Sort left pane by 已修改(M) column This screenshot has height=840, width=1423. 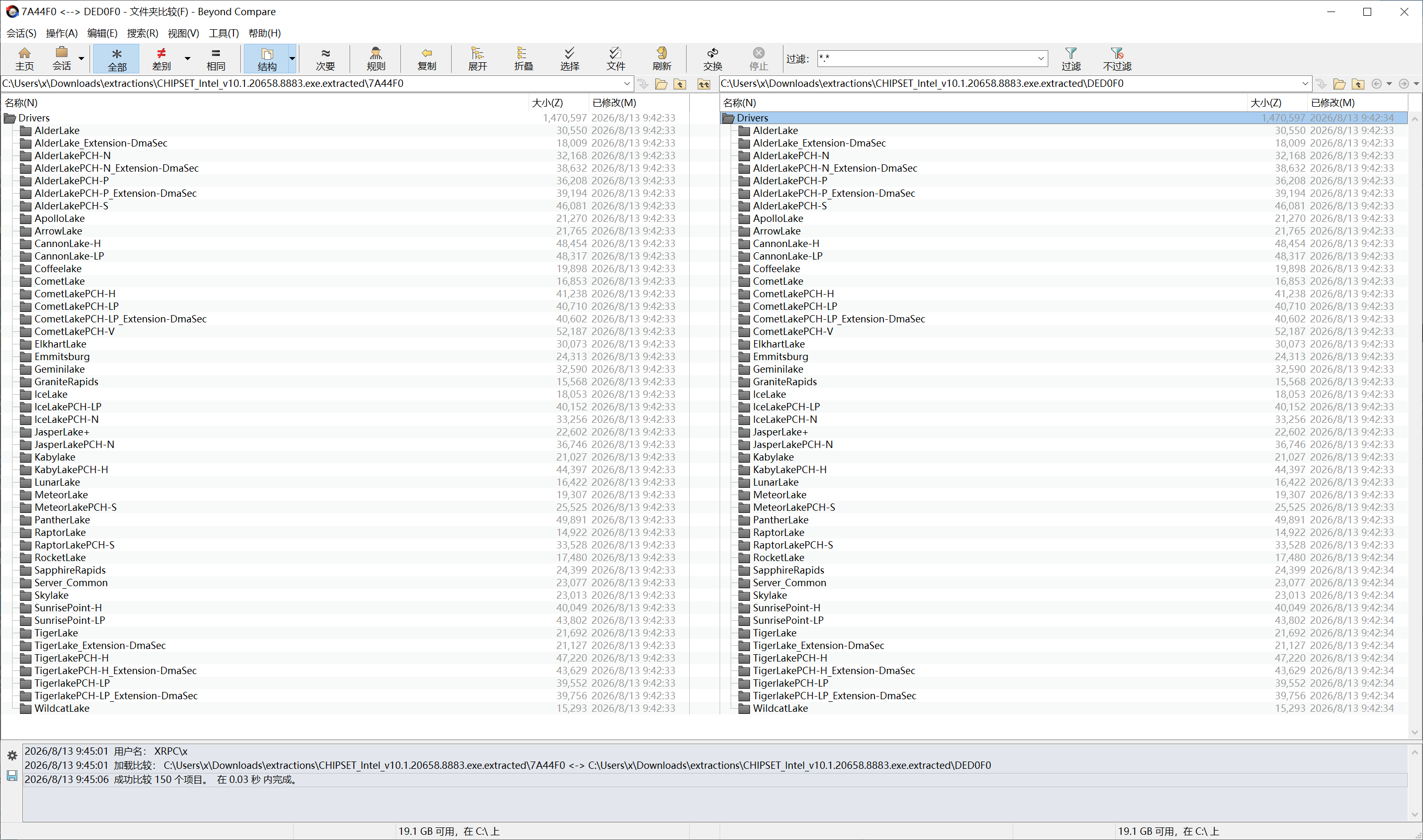638,103
